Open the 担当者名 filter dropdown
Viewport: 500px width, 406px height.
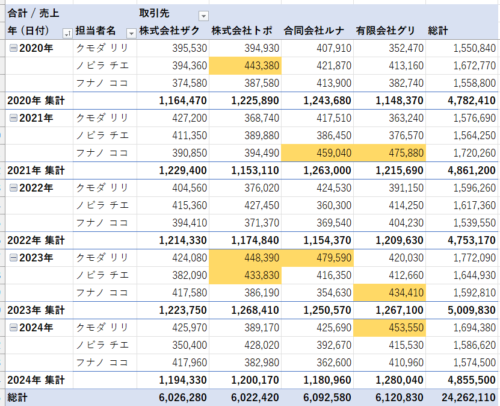tap(131, 33)
